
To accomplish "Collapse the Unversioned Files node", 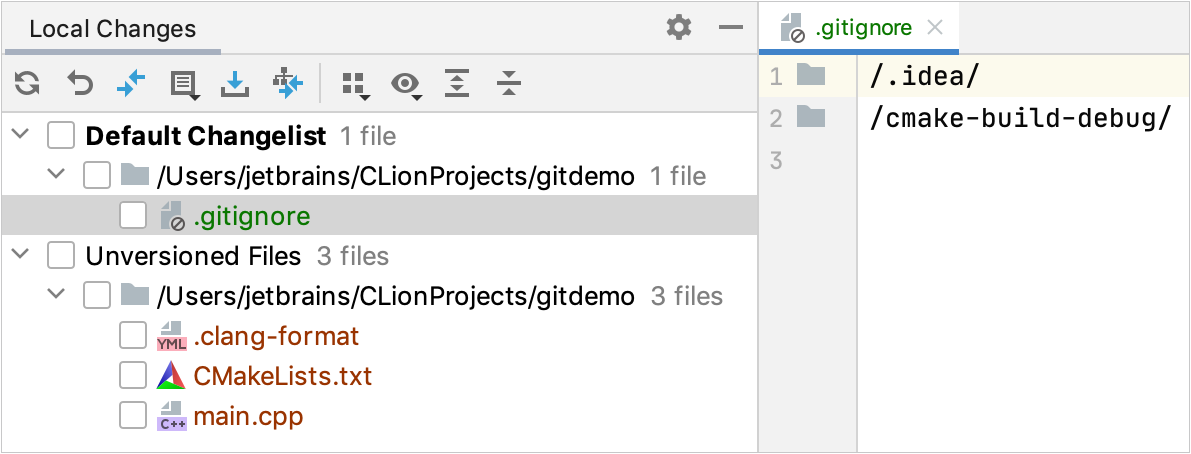I will [20, 256].
